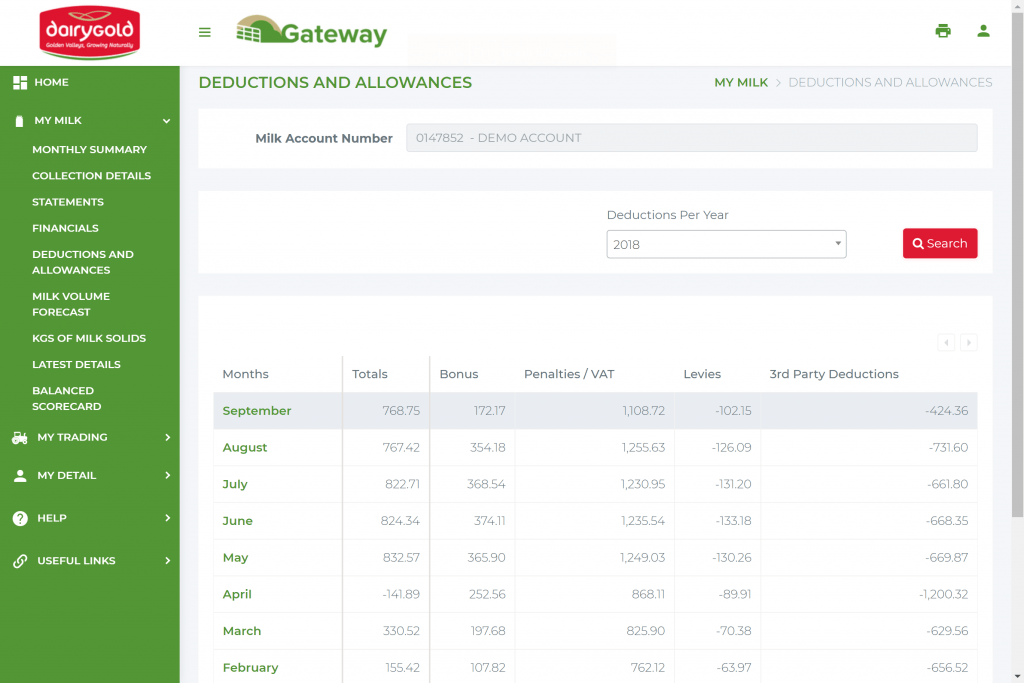Click the My Milk bottle icon
Image resolution: width=1024 pixels, height=683 pixels.
20,121
